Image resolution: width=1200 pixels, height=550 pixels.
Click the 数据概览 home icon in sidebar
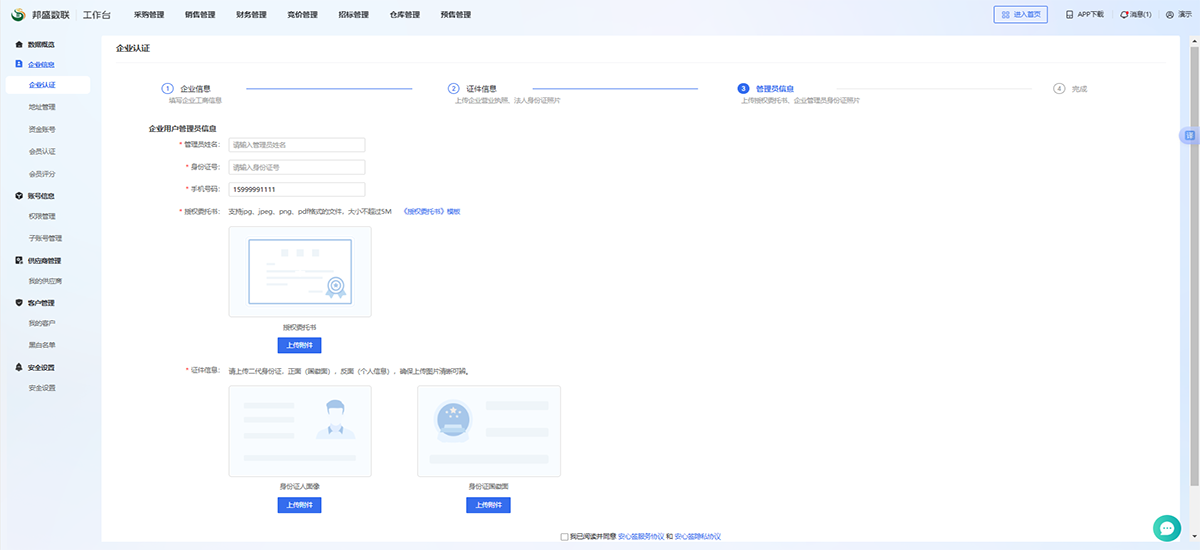point(18,45)
